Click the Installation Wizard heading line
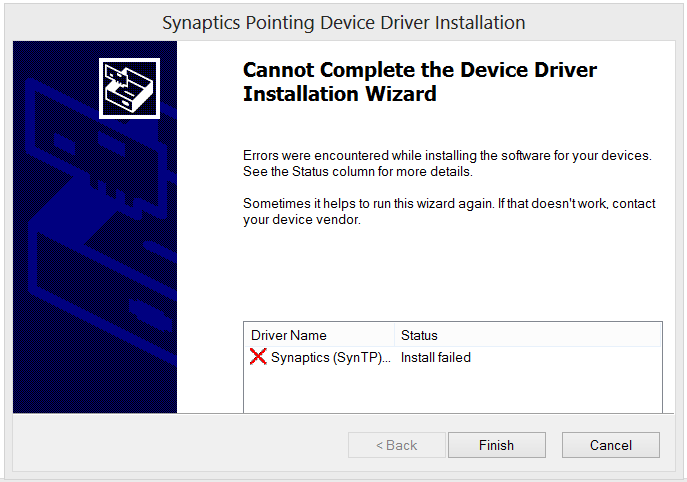 tap(340, 94)
